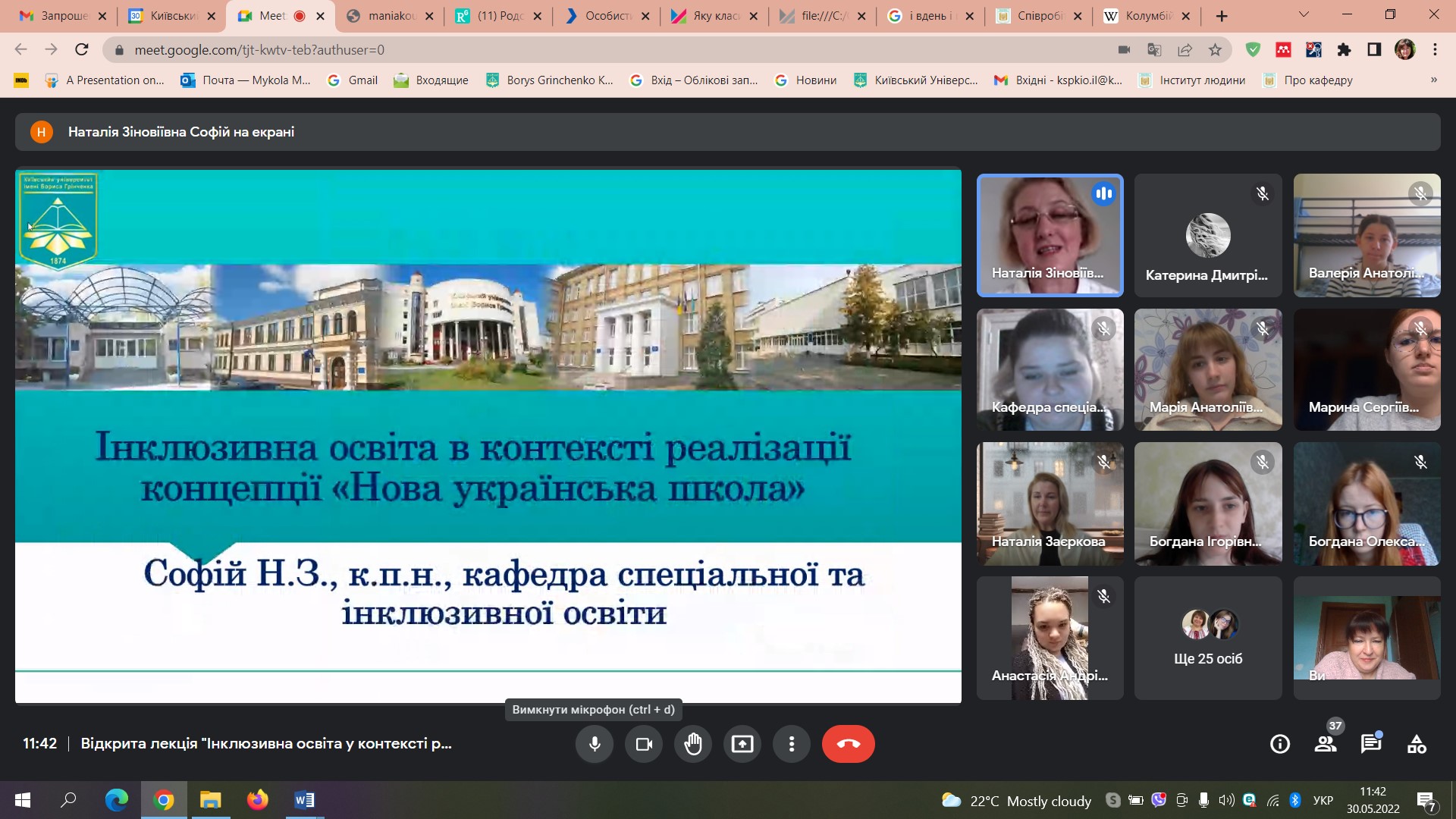
Task: Mute the microphone in call controls
Action: [595, 744]
